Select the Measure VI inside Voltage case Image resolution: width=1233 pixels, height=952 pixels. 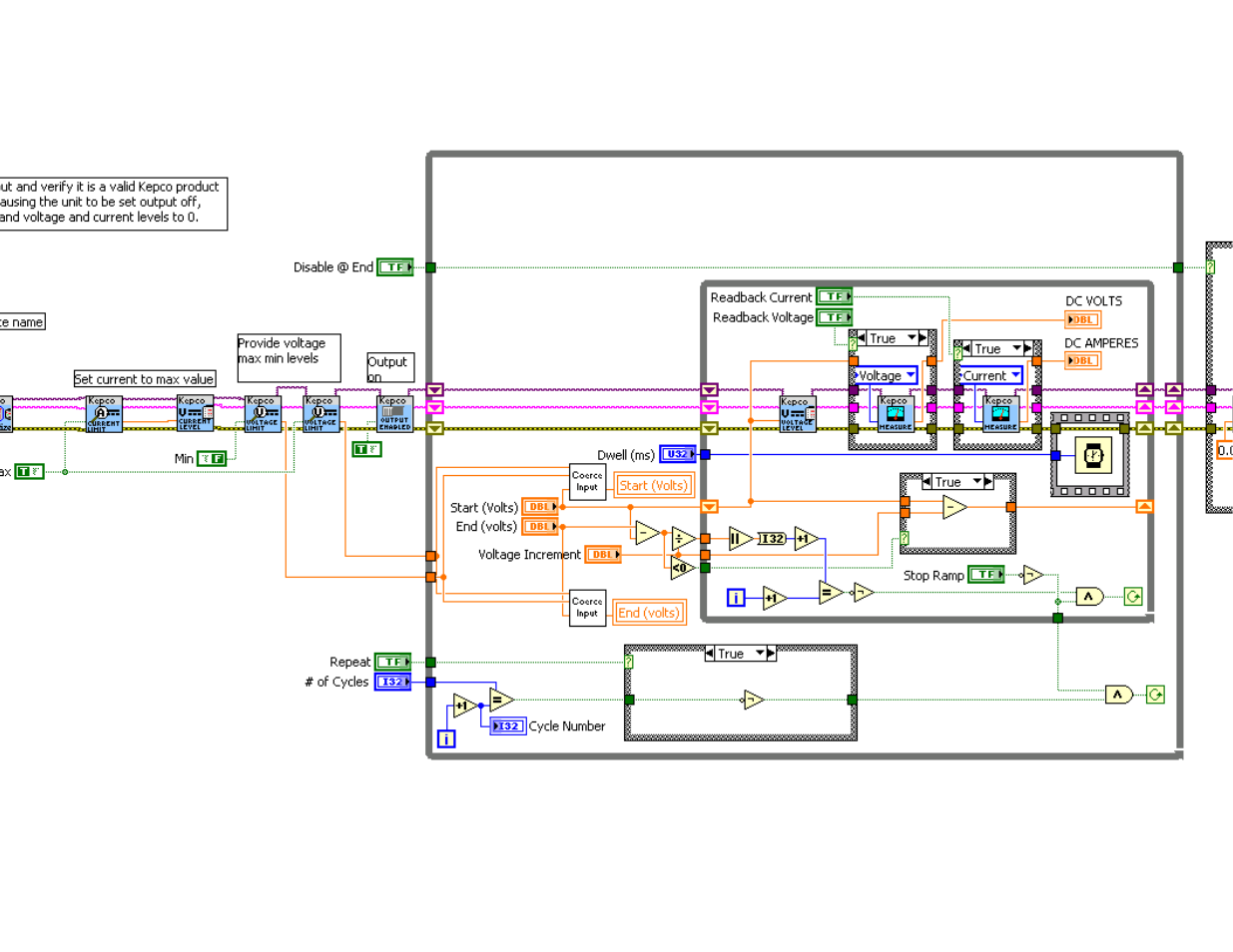895,414
